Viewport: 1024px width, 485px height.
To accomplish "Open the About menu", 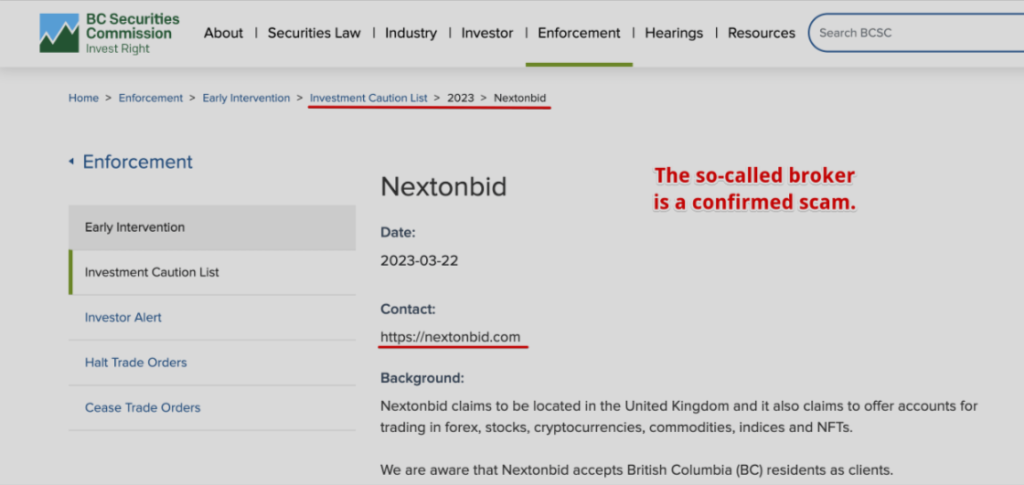I will [223, 33].
